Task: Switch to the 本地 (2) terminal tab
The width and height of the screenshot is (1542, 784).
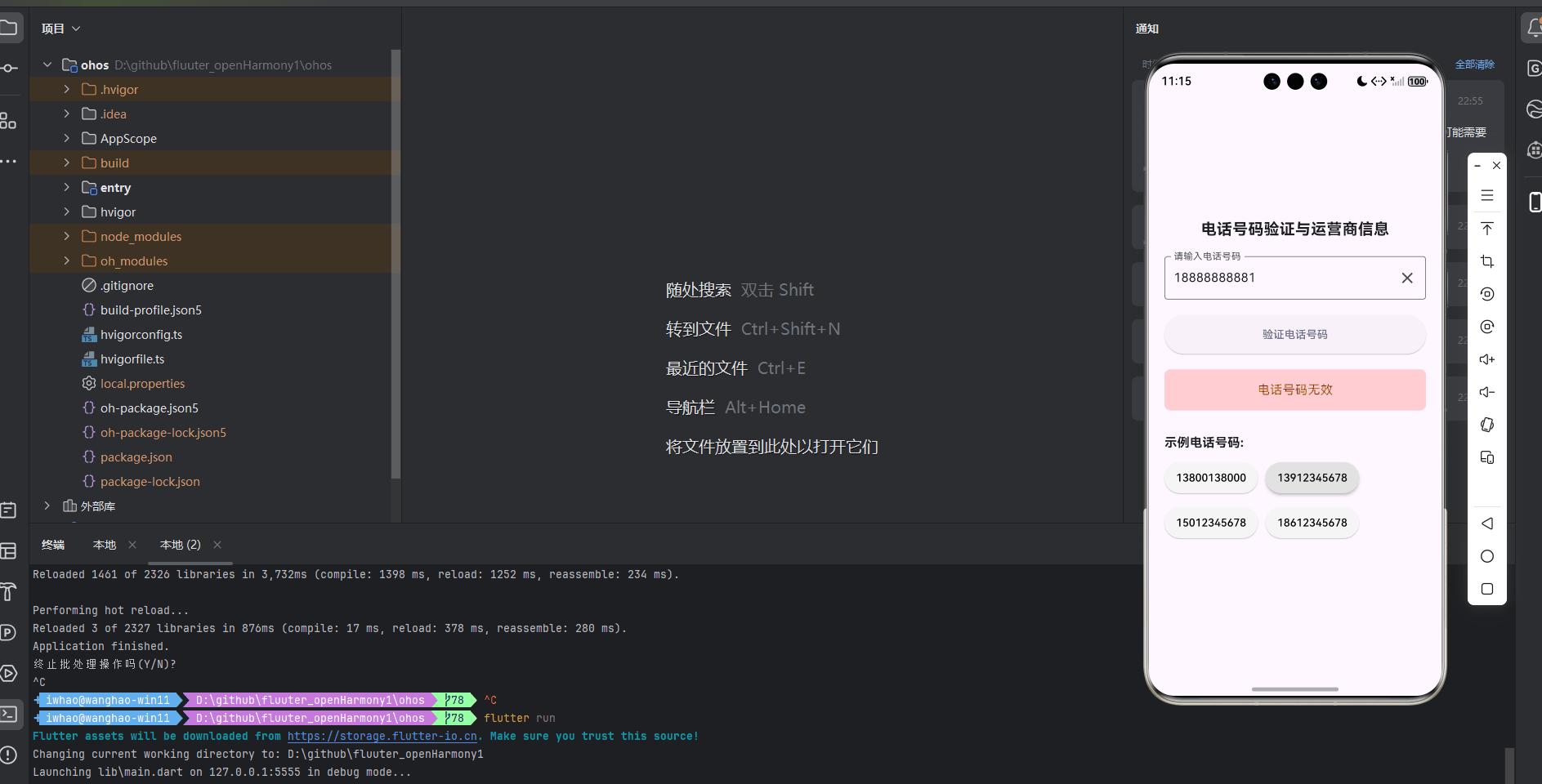Action: (181, 545)
